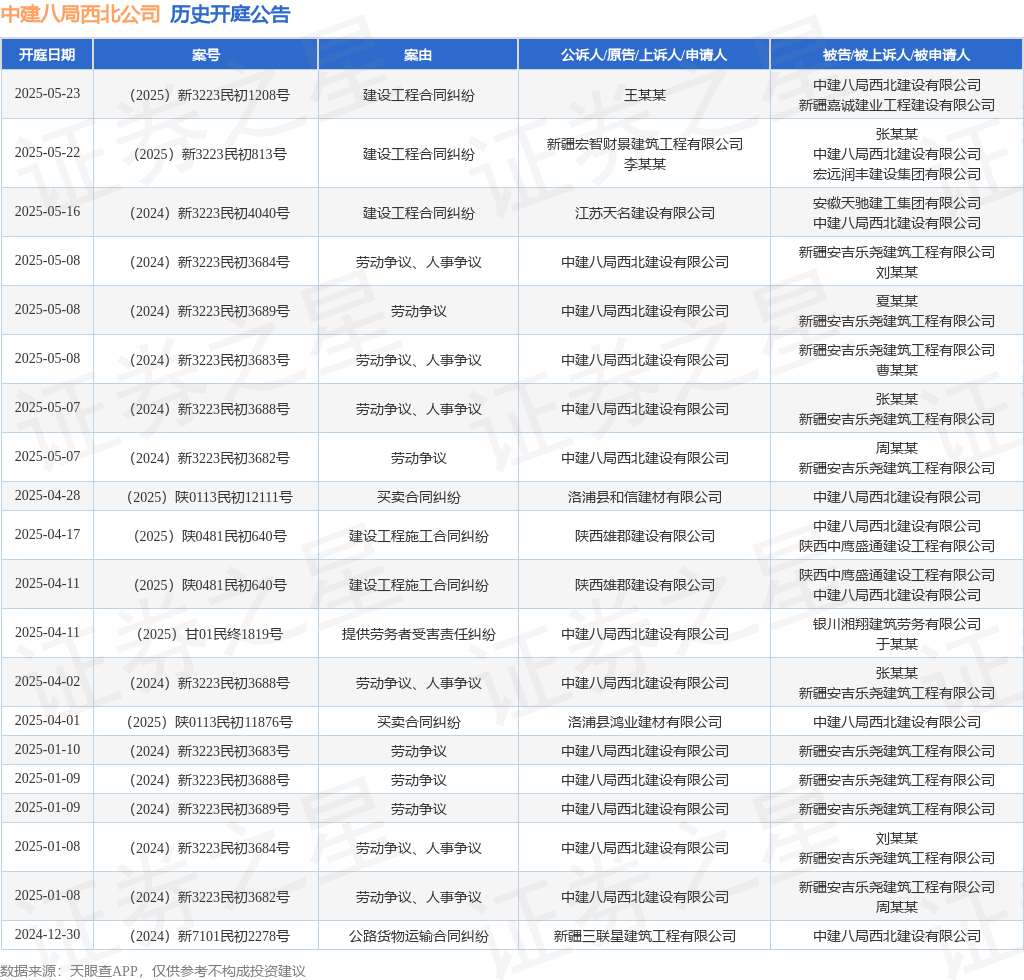Screen dimensions: 1024x980
Task: Click the 开庭日期 column header
Action: point(47,55)
